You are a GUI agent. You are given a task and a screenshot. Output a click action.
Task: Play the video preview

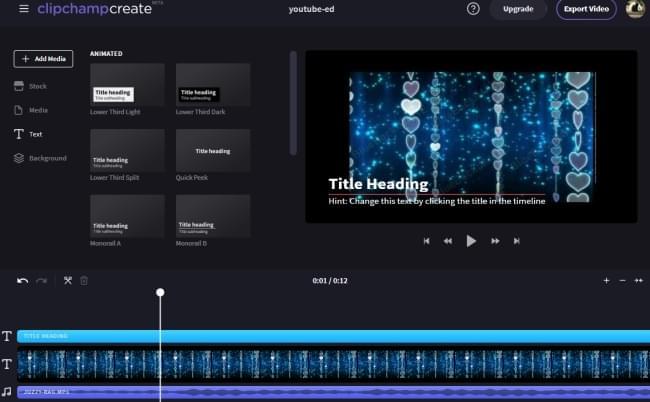click(471, 241)
